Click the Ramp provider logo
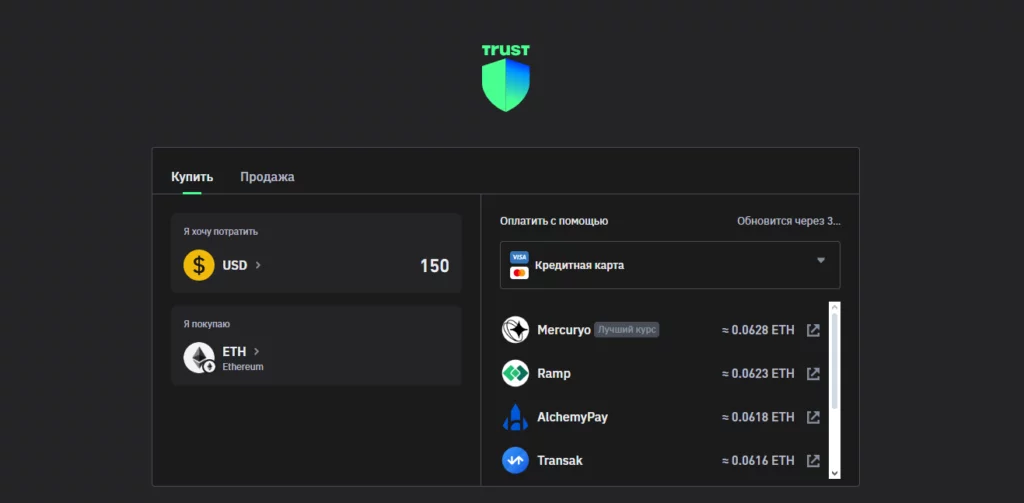Image resolution: width=1024 pixels, height=503 pixels. click(x=515, y=374)
